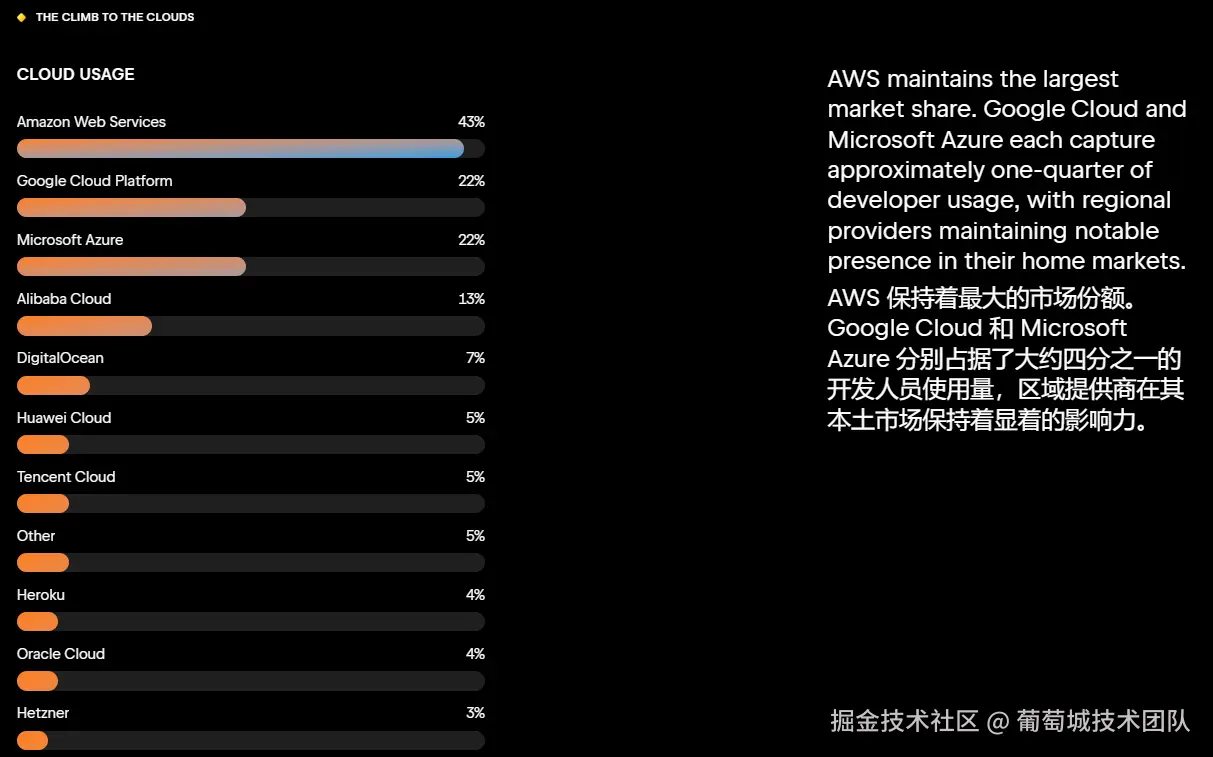Click the 43% value for AWS
This screenshot has width=1213, height=757.
(x=471, y=122)
